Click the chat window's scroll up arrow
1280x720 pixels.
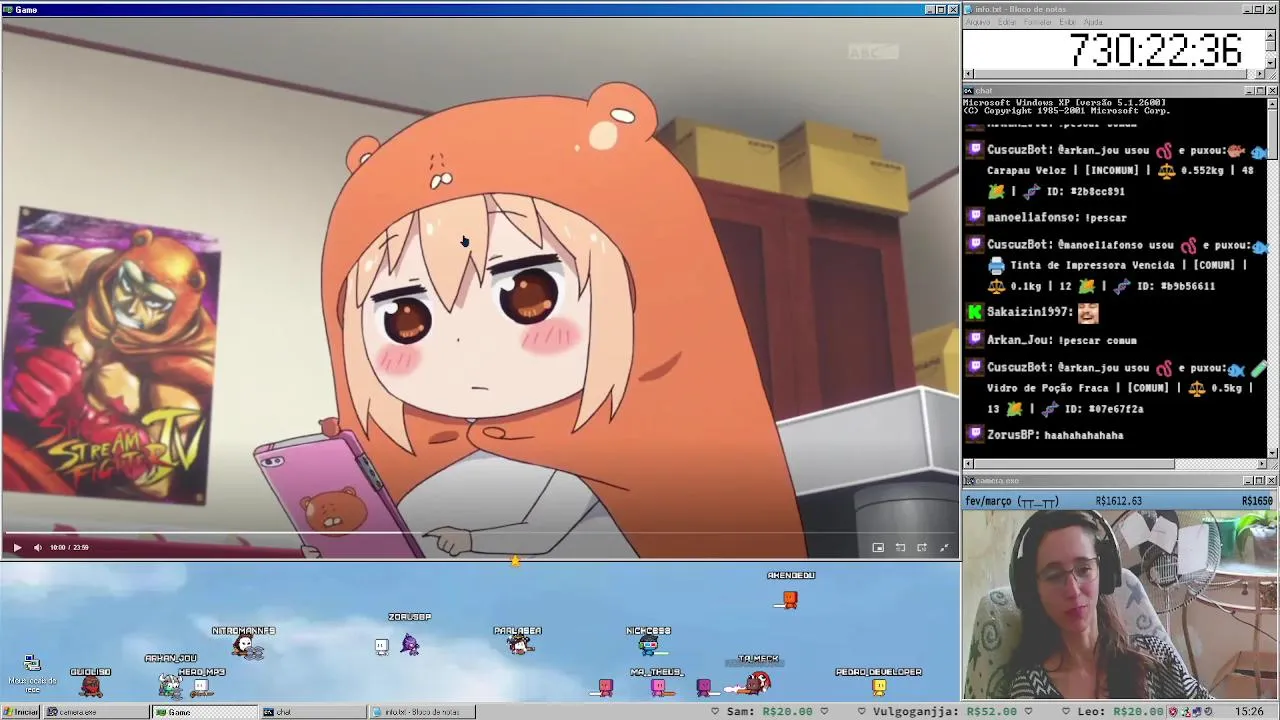click(1272, 103)
